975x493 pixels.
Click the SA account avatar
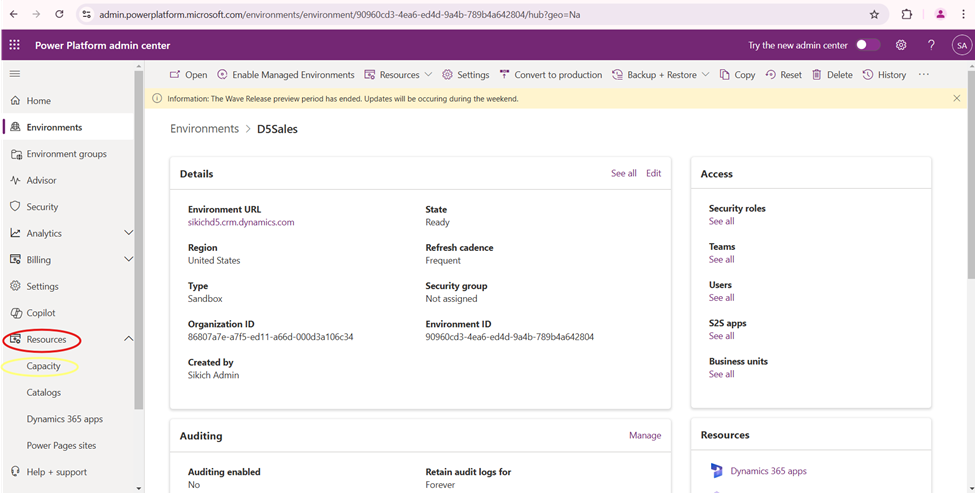point(960,46)
